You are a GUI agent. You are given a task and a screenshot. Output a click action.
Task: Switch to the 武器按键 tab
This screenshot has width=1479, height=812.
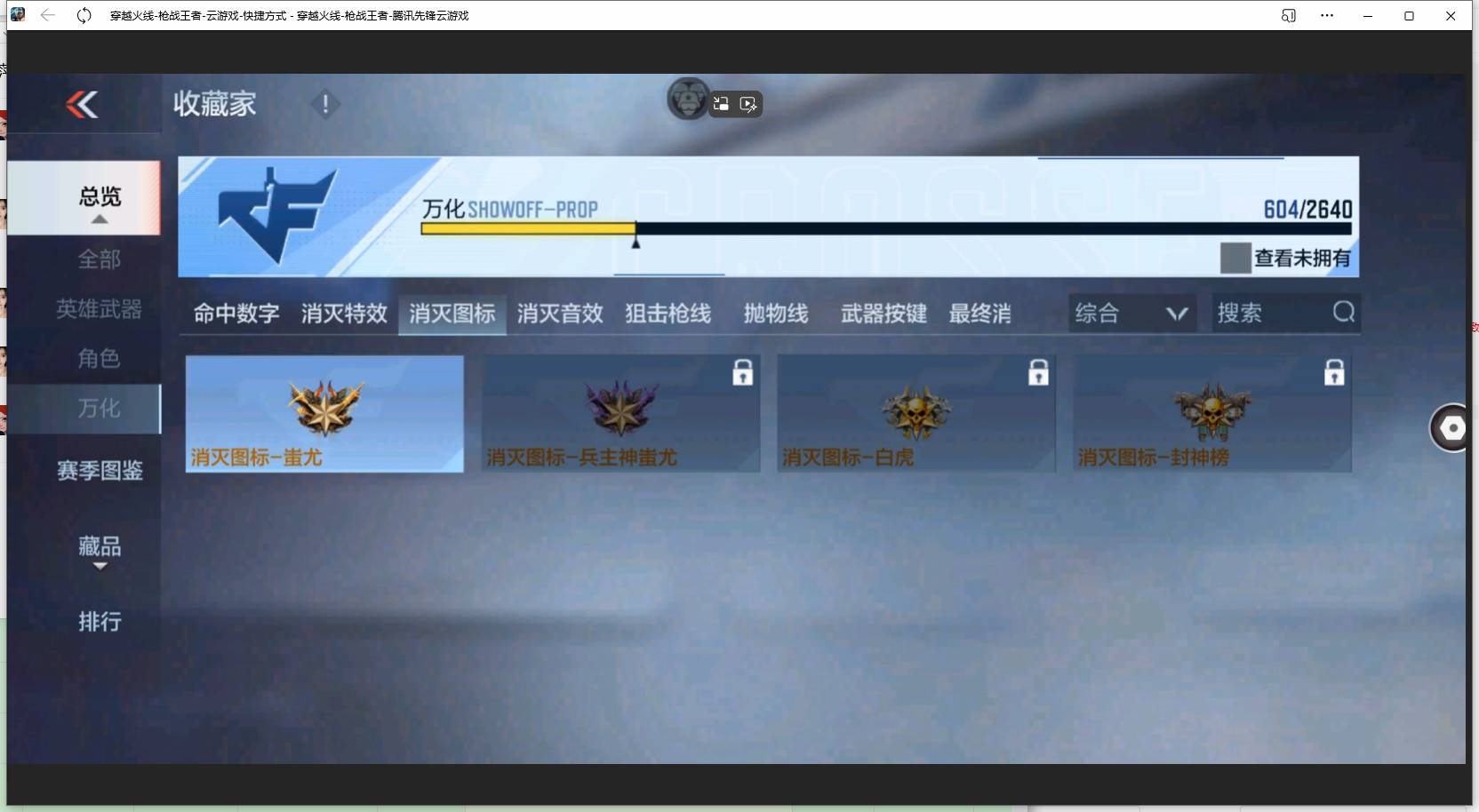coord(883,314)
